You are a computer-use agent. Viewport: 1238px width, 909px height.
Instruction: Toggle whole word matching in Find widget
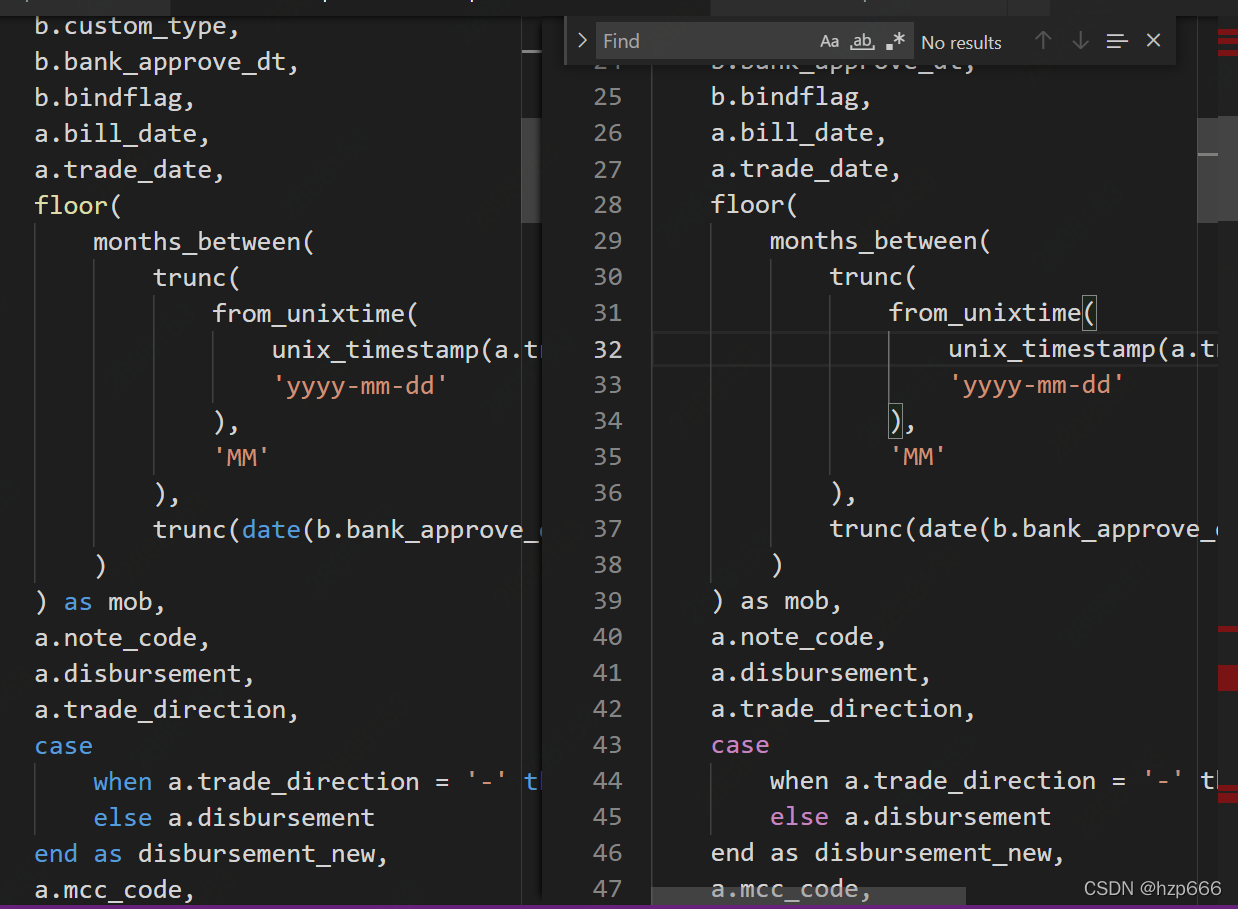pos(862,41)
